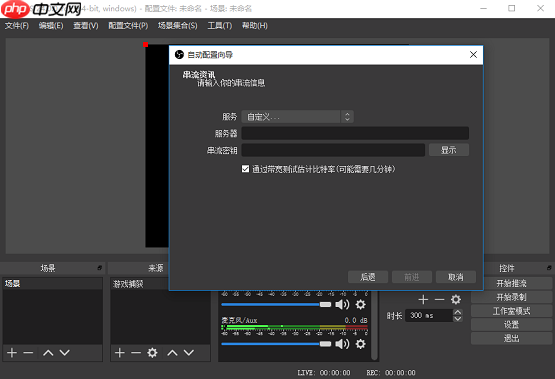Open the 编辑(E) menu
Screen dimensions: 555x379
click(51, 25)
